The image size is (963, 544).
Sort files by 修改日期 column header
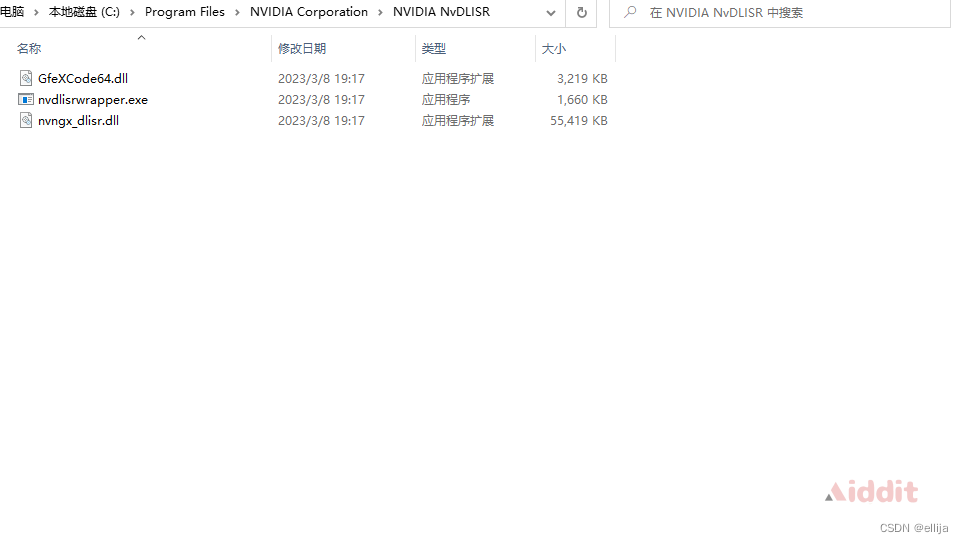[302, 49]
